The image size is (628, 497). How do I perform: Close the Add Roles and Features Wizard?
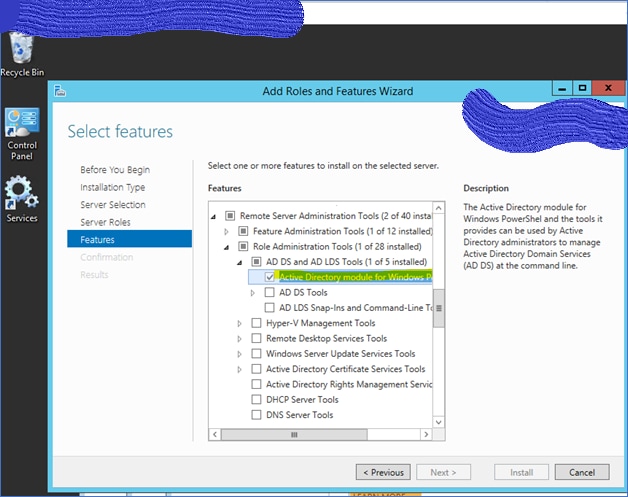(x=608, y=88)
